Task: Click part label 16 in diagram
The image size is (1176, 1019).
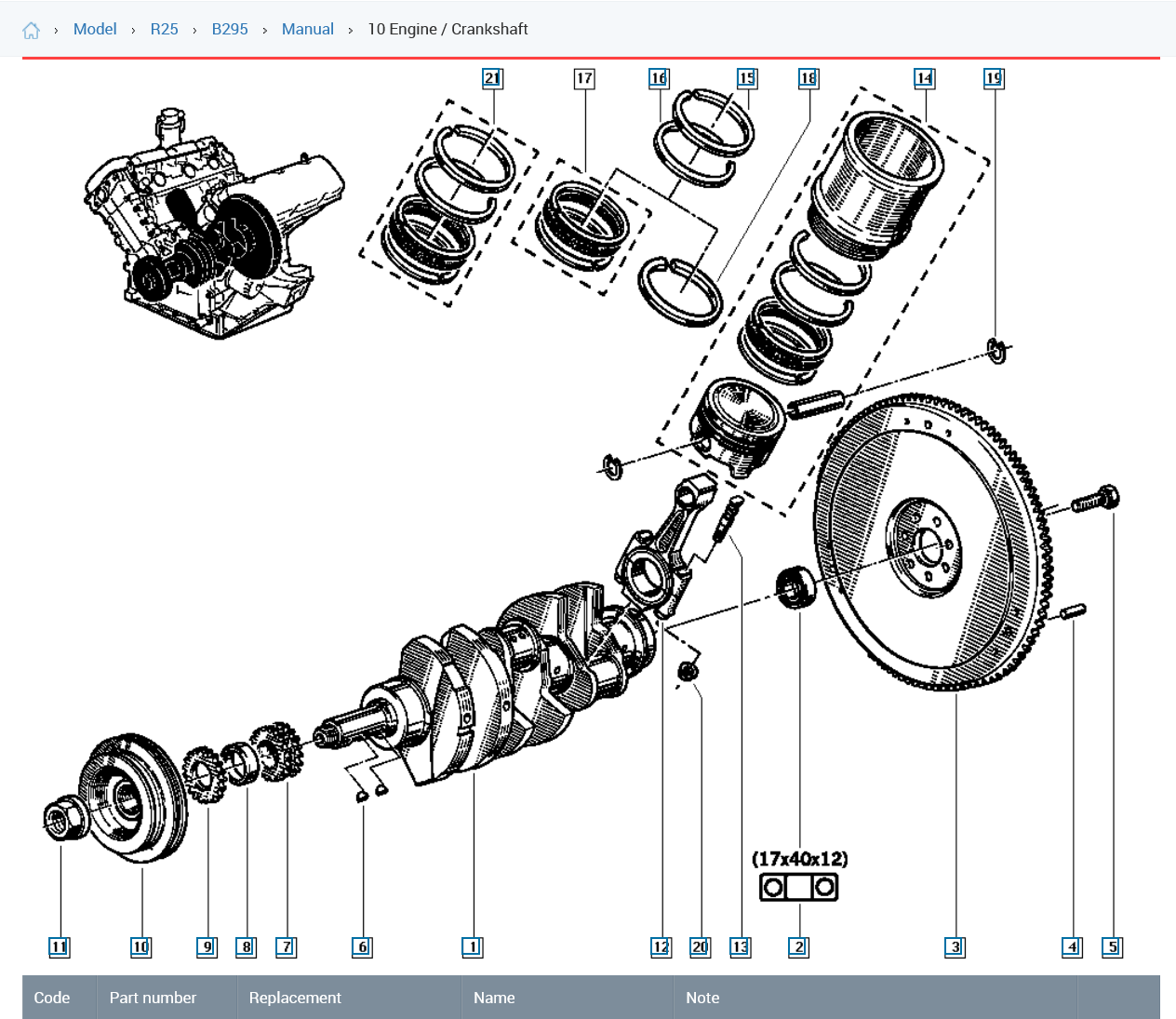Action: pyautogui.click(x=659, y=78)
